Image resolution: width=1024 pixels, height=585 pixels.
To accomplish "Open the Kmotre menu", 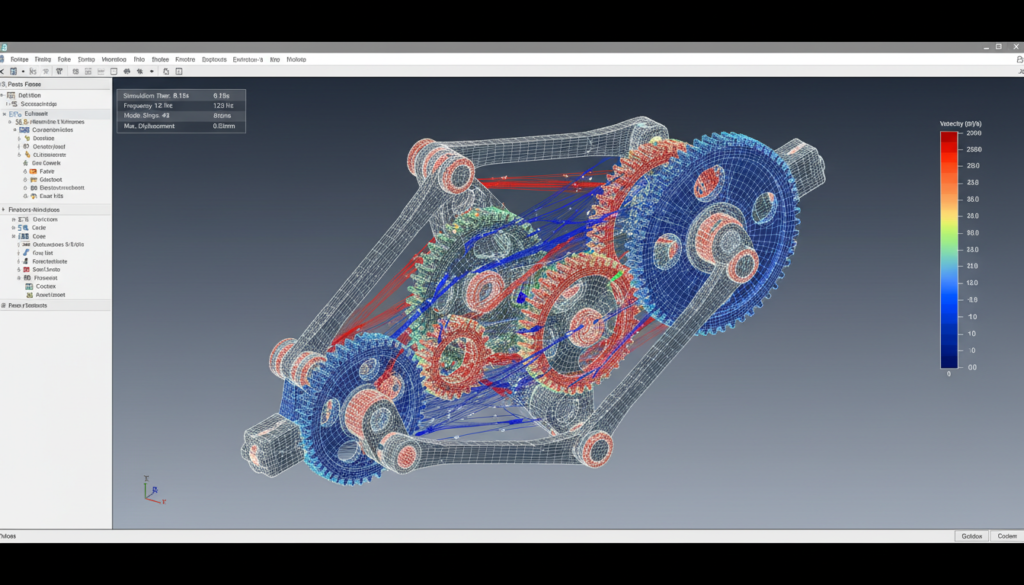I will click(185, 59).
